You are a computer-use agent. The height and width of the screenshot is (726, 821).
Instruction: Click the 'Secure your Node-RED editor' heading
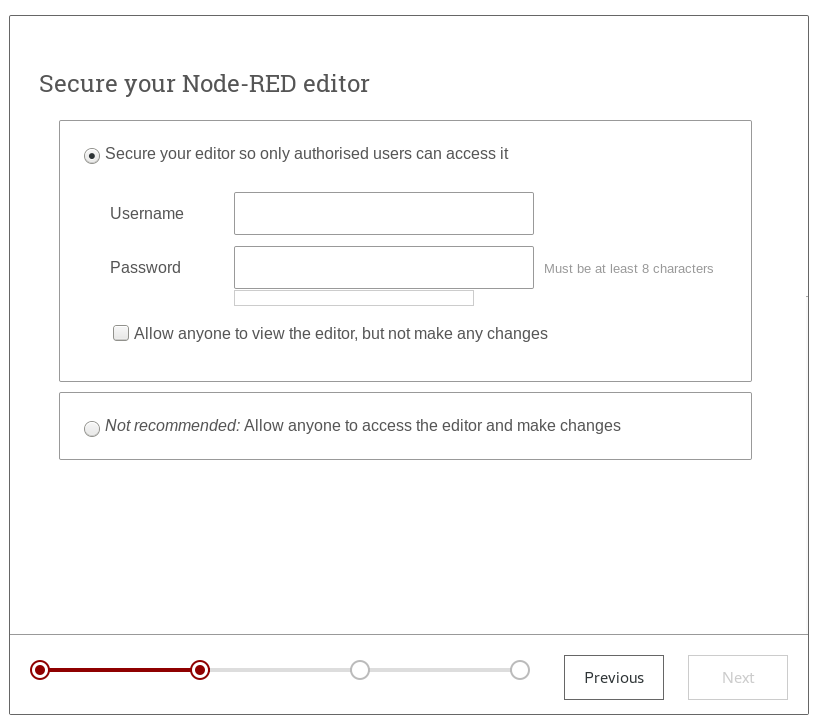(204, 84)
